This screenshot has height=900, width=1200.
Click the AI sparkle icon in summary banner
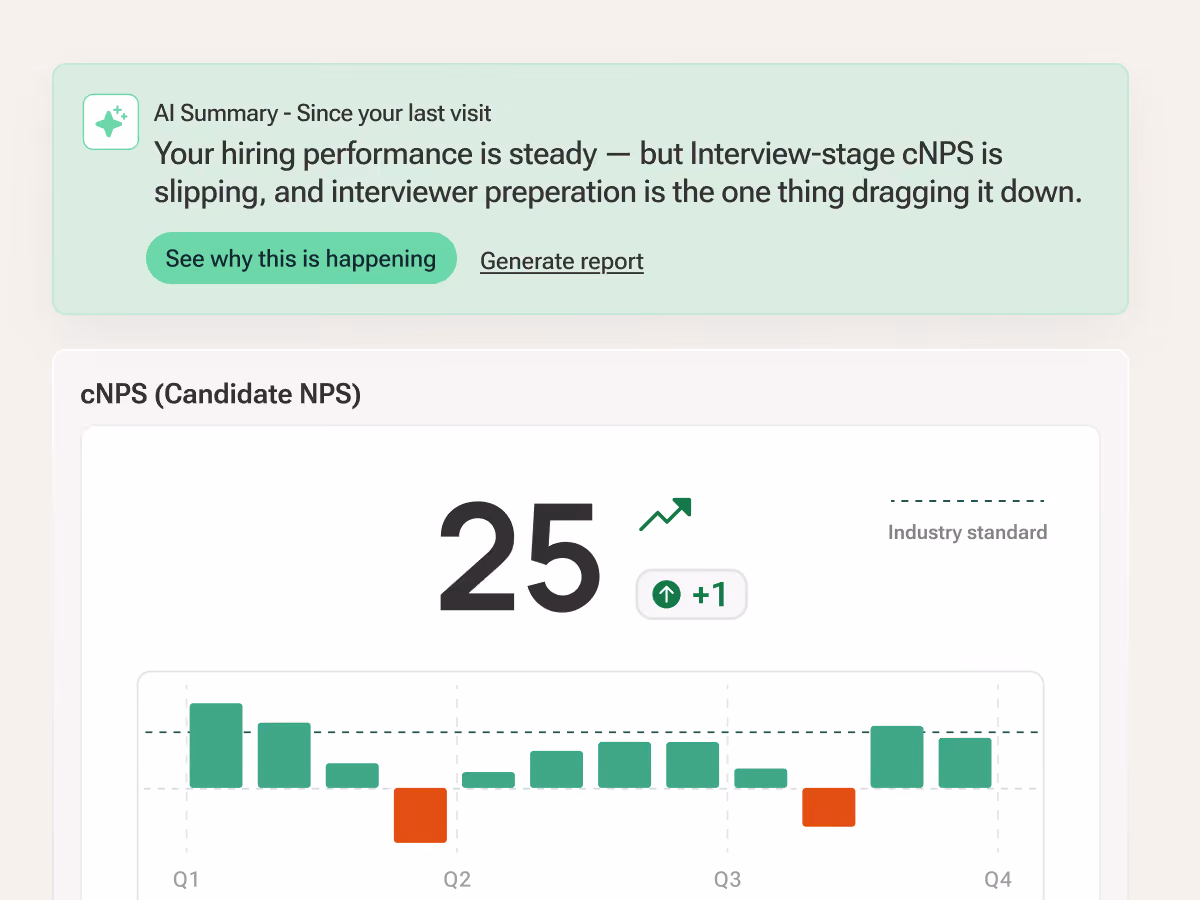(x=110, y=122)
